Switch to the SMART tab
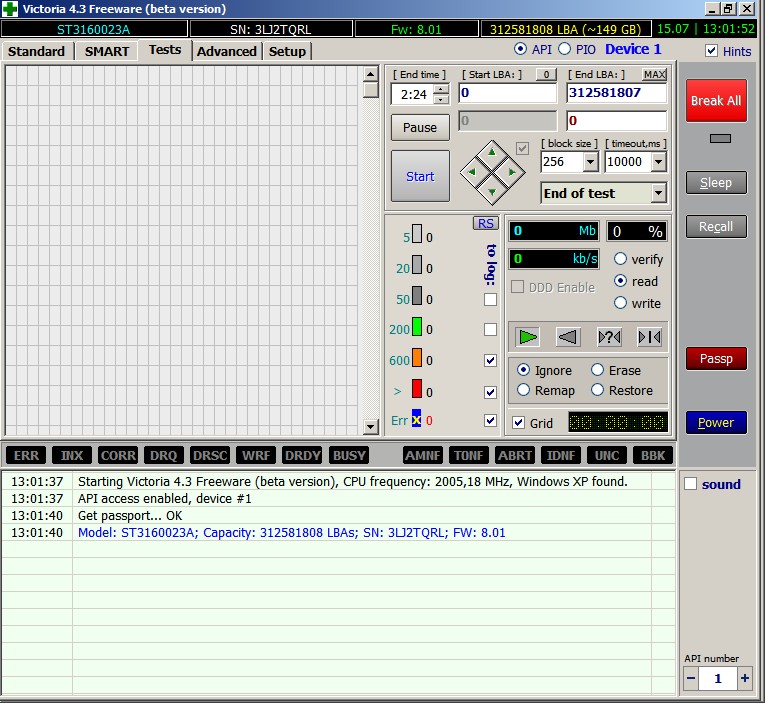The width and height of the screenshot is (765, 703). (x=107, y=51)
